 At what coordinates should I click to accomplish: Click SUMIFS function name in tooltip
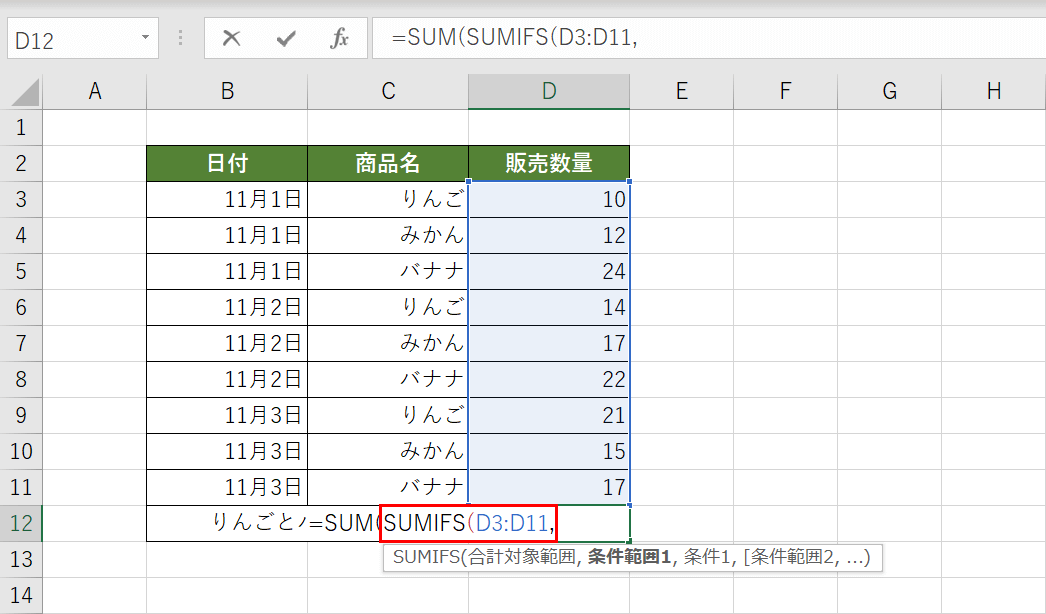pyautogui.click(x=423, y=559)
